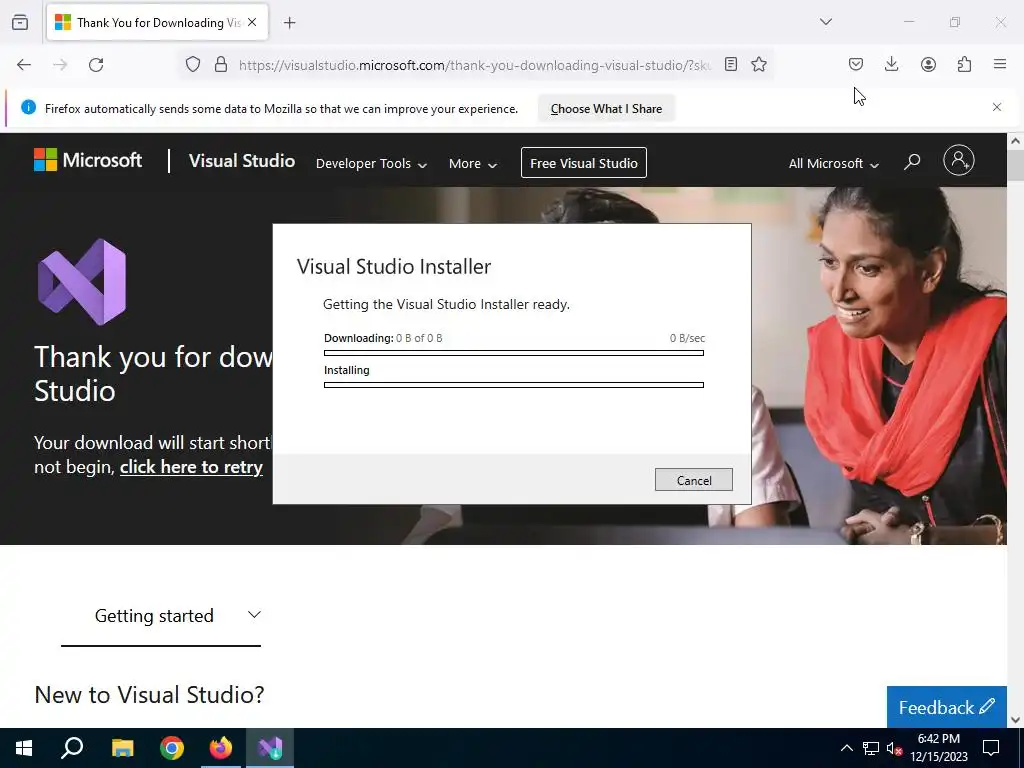Select Visual Studio Installer taskbar icon
Screen dimensions: 1024x768
click(270, 748)
